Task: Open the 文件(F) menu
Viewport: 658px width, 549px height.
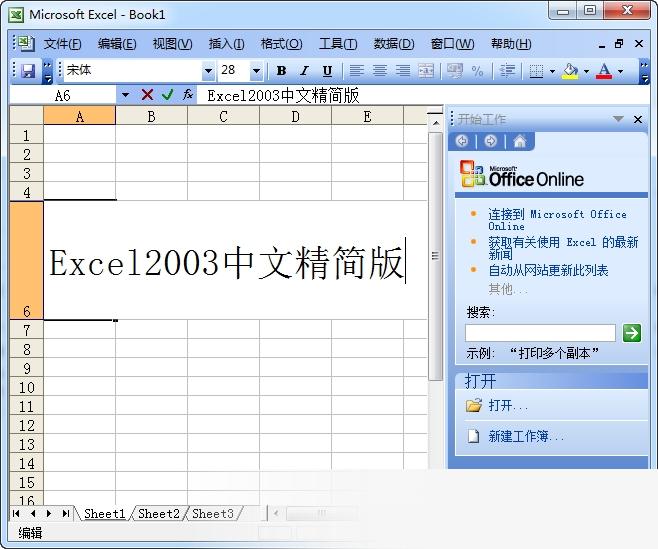Action: [63, 44]
